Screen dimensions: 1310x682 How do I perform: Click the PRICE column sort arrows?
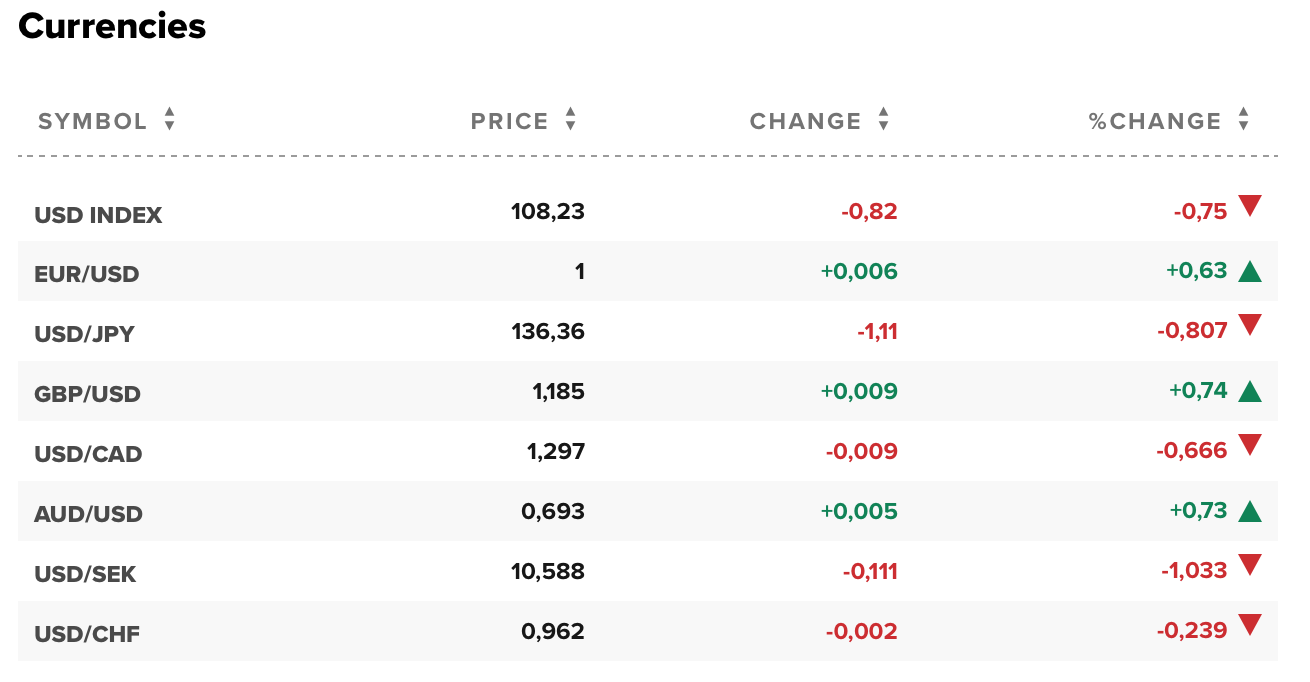[x=570, y=120]
